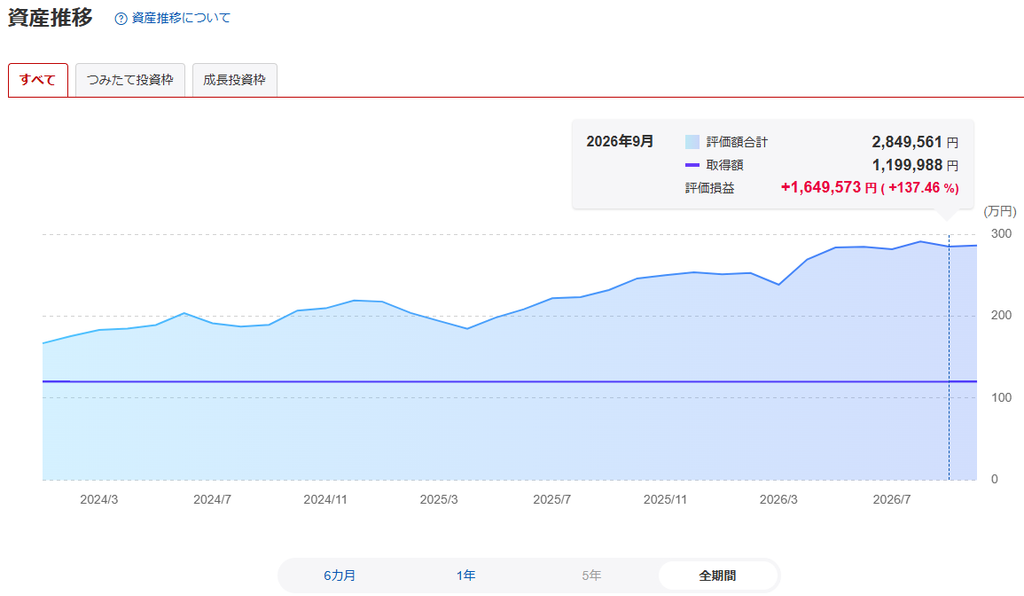The image size is (1024, 596).
Task: Click the 資産推移 heading
Action: click(x=50, y=18)
